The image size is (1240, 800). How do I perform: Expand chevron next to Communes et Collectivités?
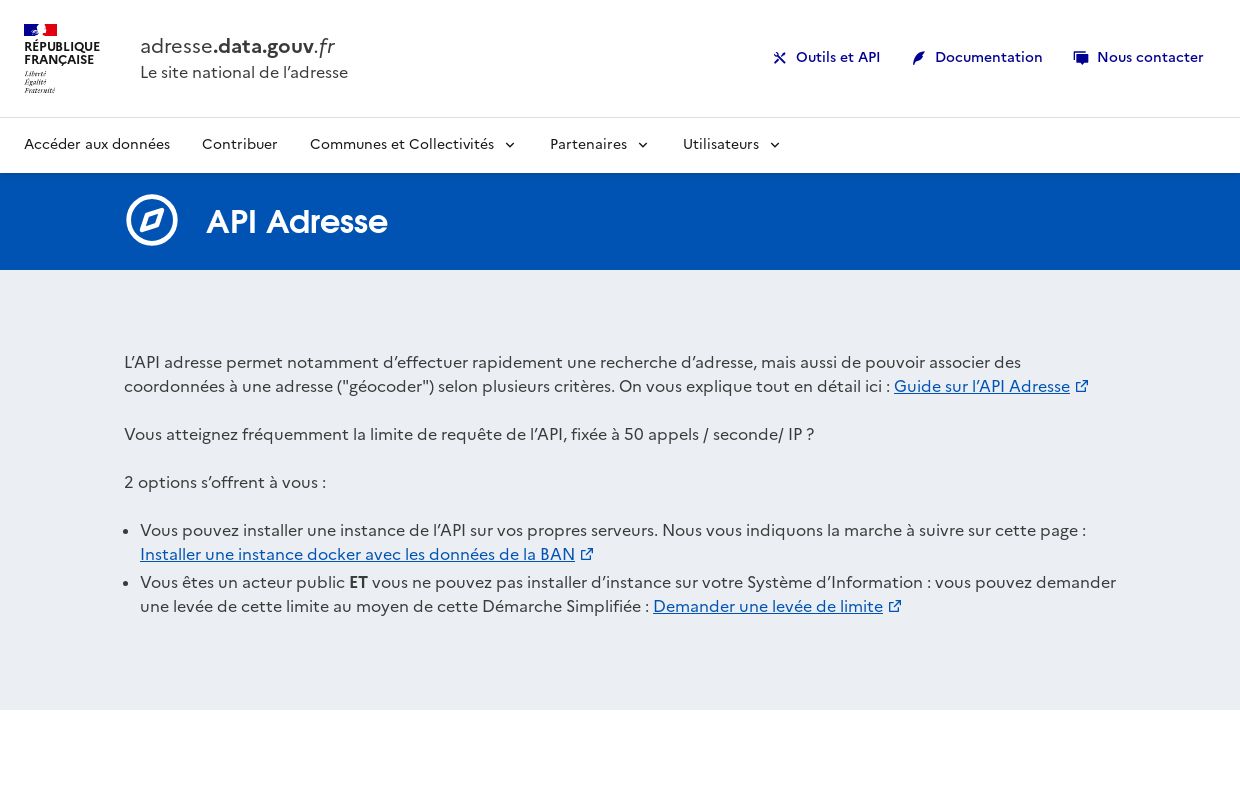tap(510, 145)
